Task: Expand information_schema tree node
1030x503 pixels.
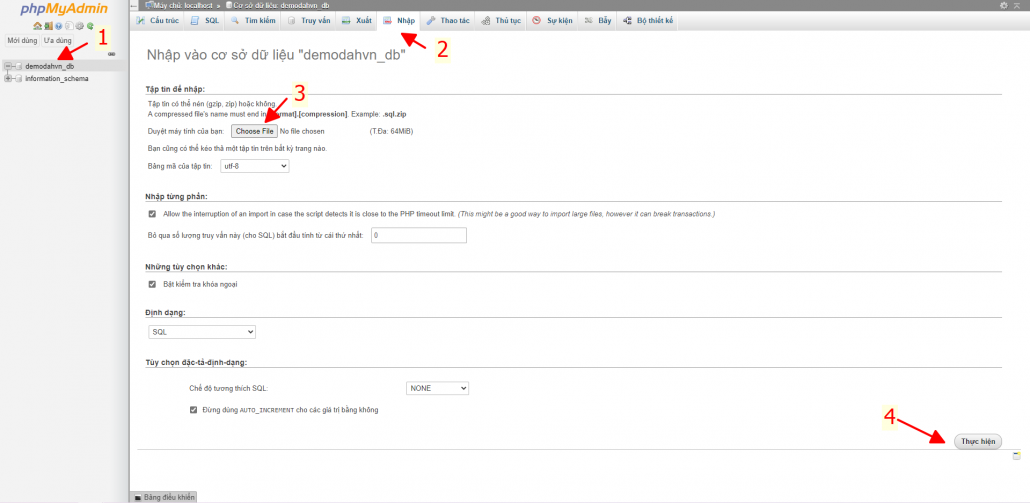Action: (8, 78)
